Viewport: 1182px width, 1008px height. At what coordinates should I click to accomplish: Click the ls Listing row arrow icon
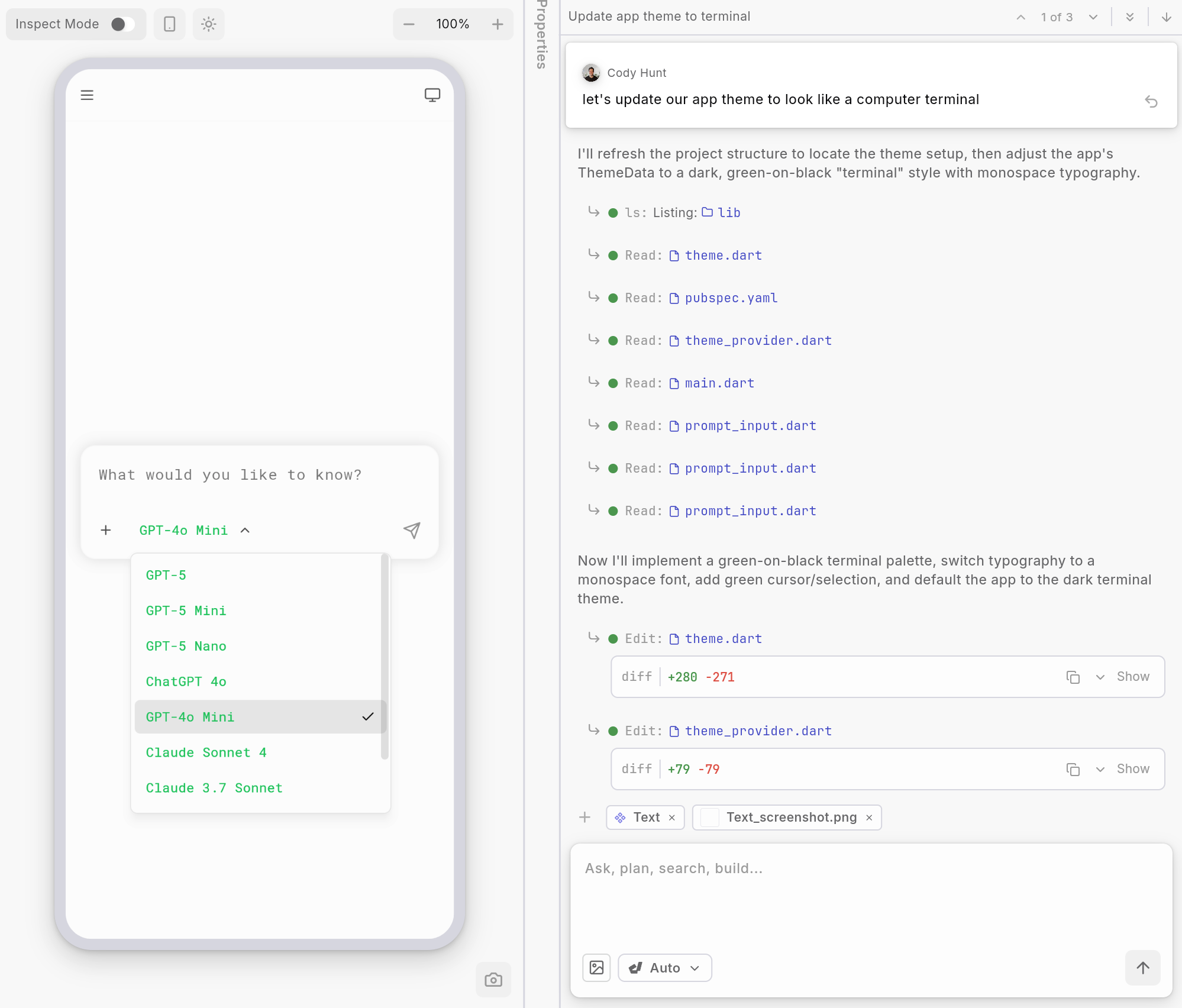[x=593, y=212]
